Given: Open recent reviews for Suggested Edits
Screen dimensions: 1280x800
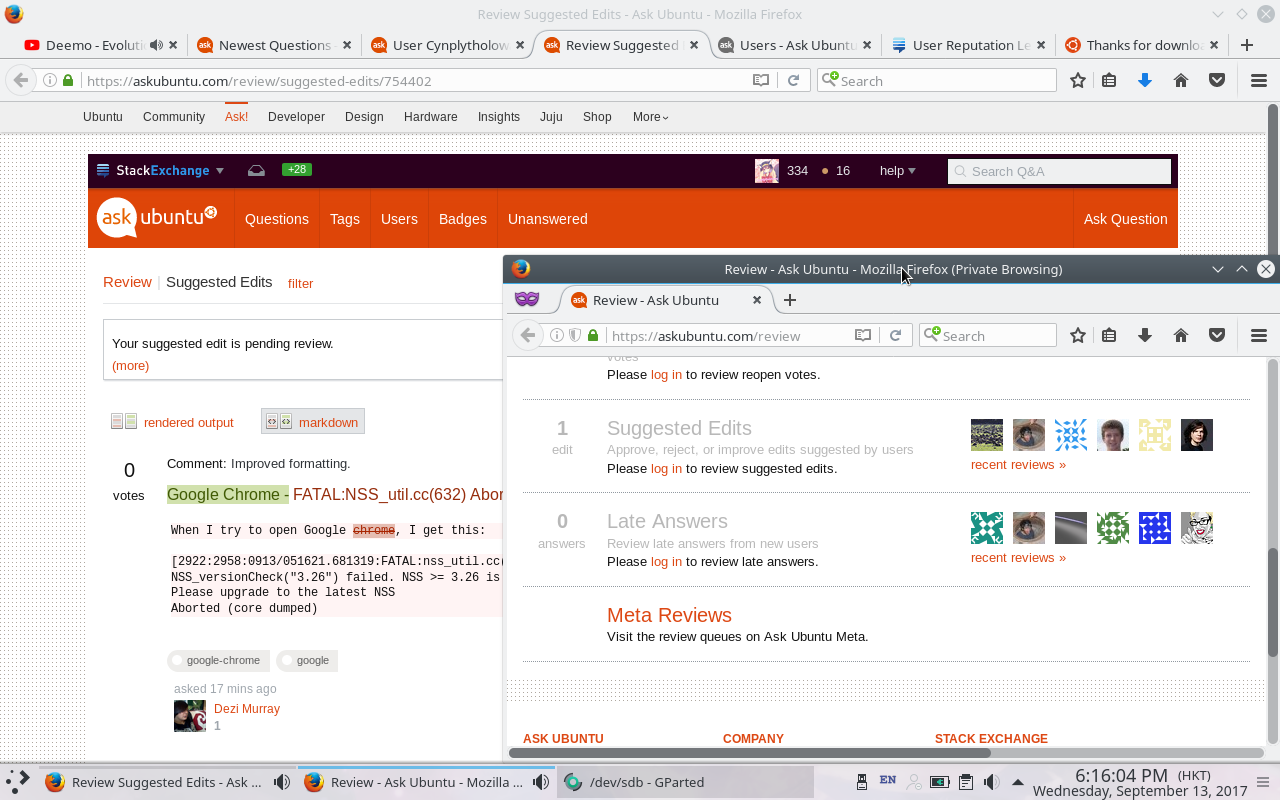Looking at the screenshot, I should pyautogui.click(x=1018, y=464).
